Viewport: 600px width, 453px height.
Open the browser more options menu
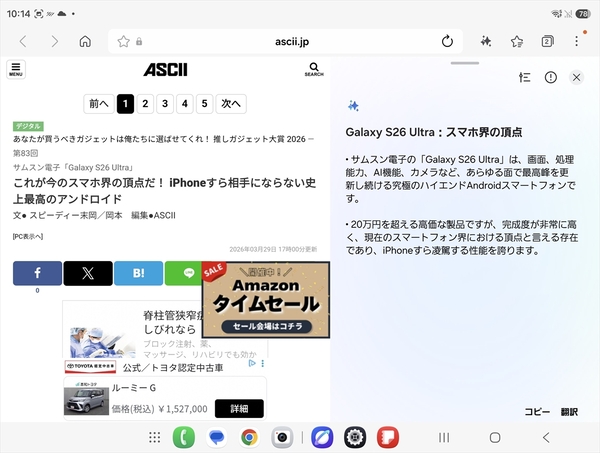[576, 41]
